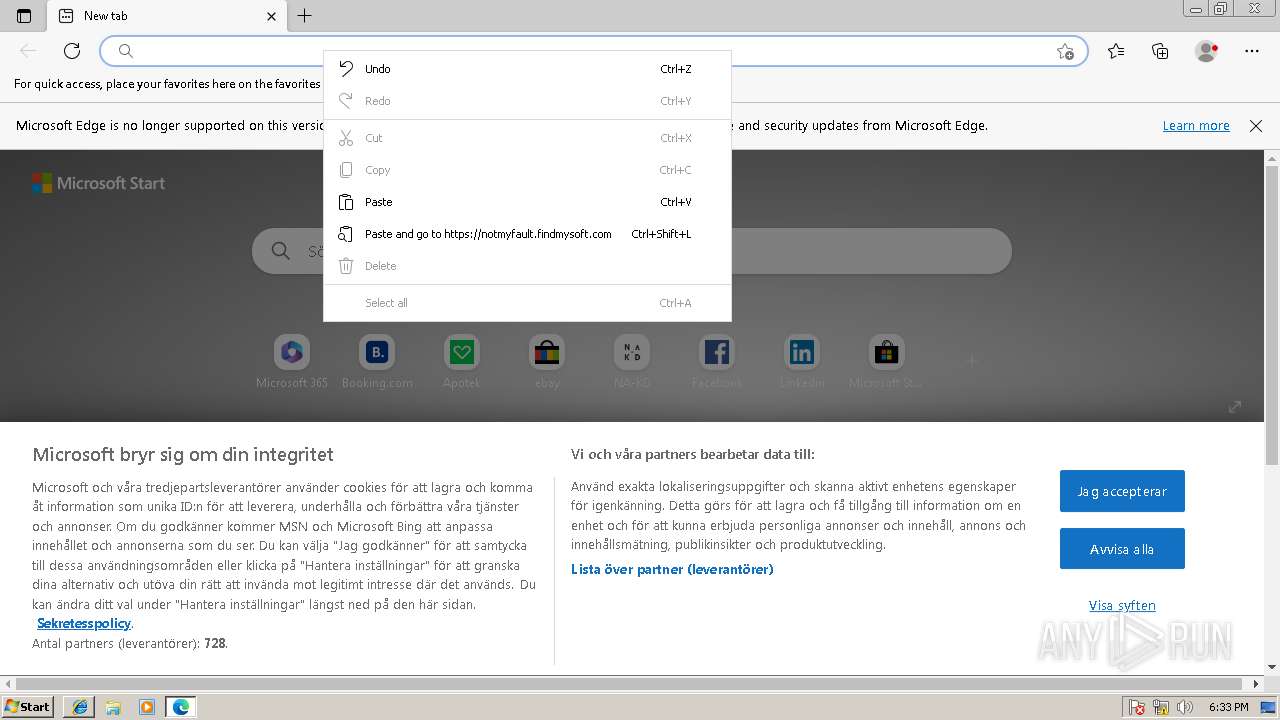
Task: Open the Sekretesspolicy link
Action: pos(84,623)
